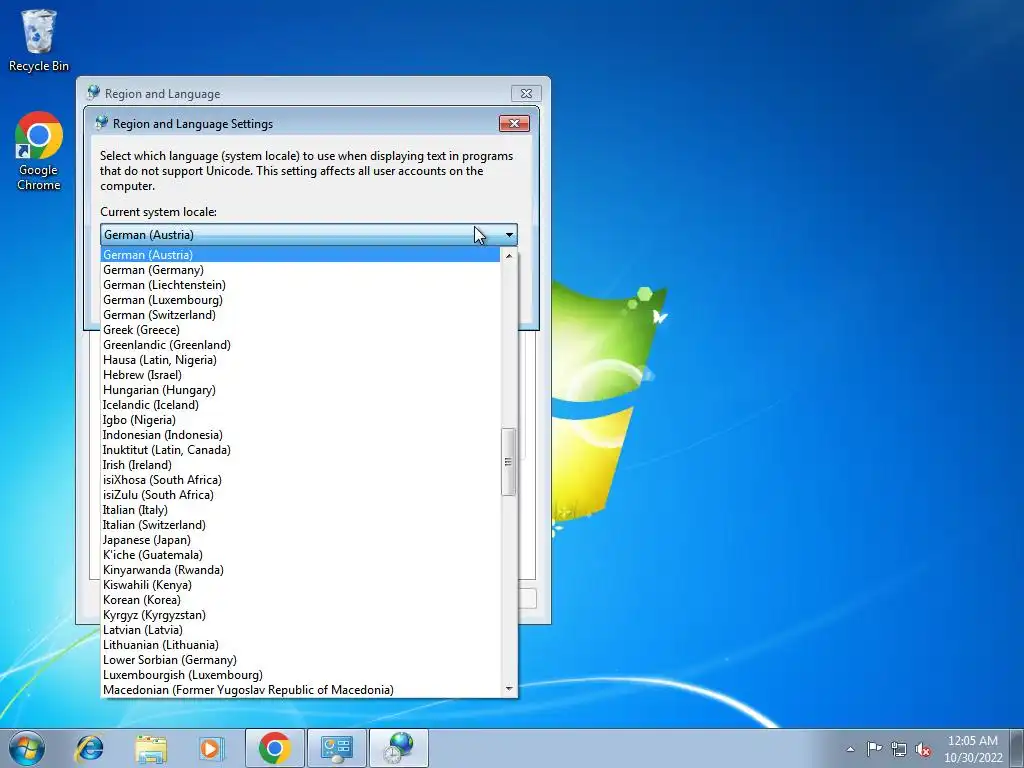Screen dimensions: 1024x768
Task: Choose Kiswahili (Kenya) locale
Action: click(300, 585)
